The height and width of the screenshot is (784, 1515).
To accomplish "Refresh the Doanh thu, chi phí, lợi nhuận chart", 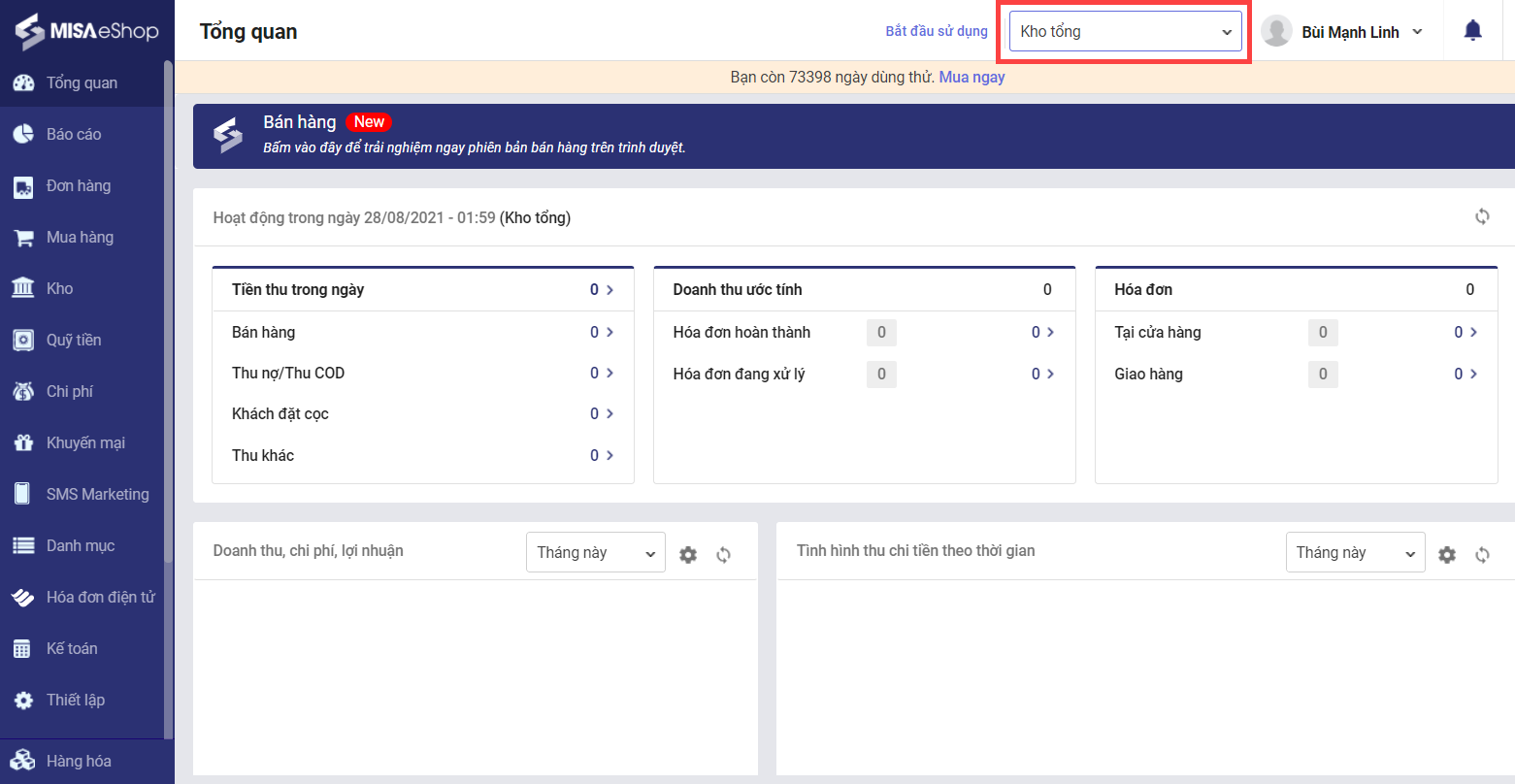I will tap(723, 555).
